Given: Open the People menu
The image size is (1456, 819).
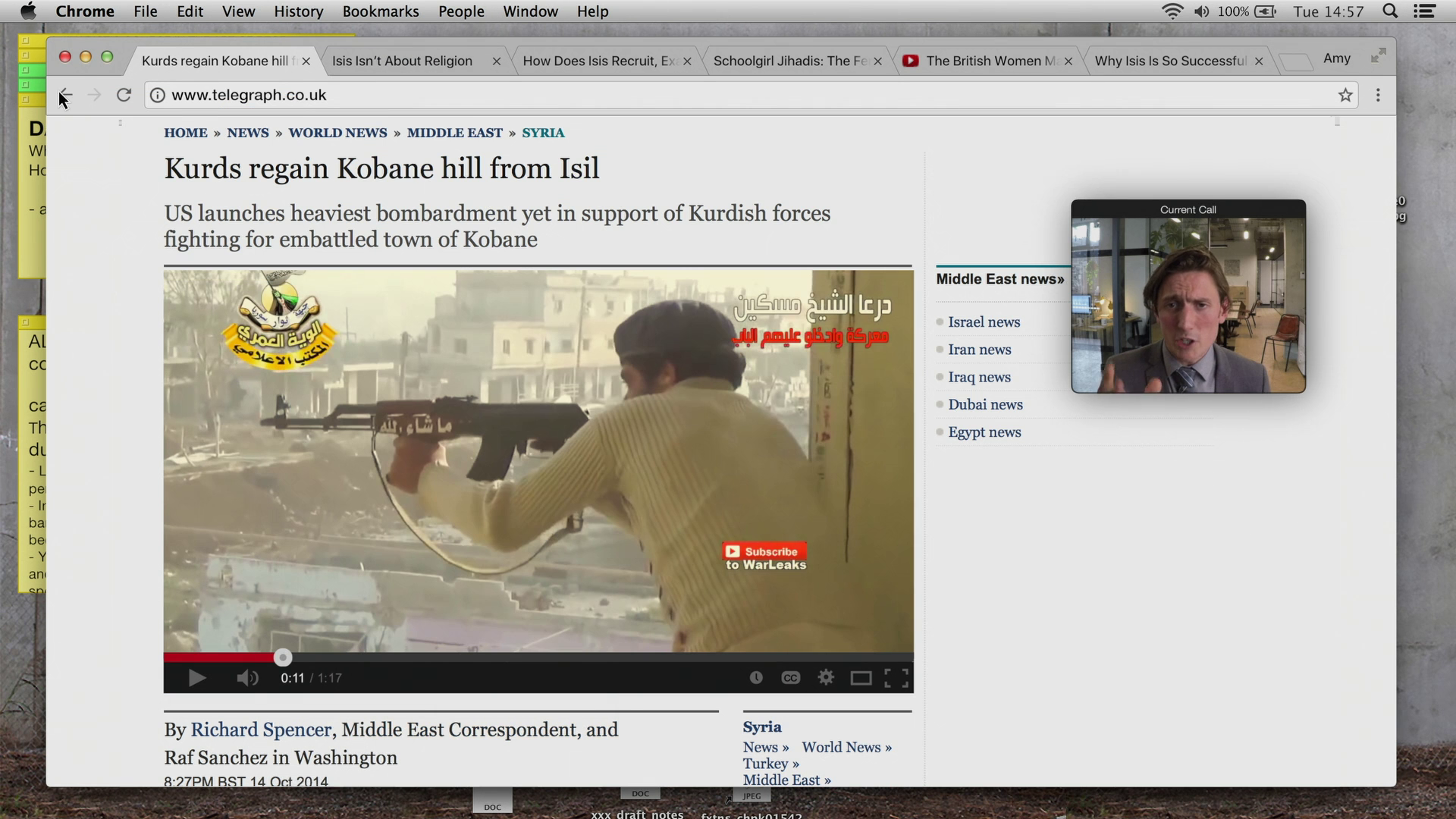Looking at the screenshot, I should [461, 11].
